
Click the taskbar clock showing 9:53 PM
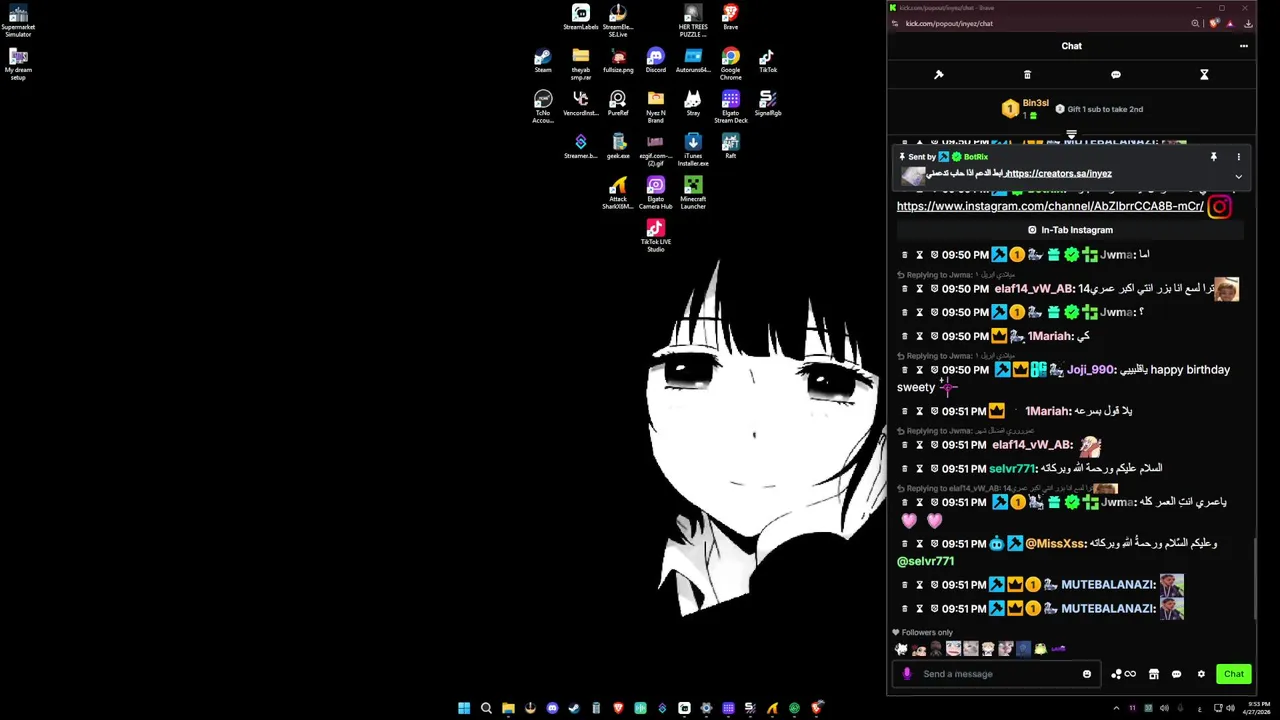[1258, 708]
